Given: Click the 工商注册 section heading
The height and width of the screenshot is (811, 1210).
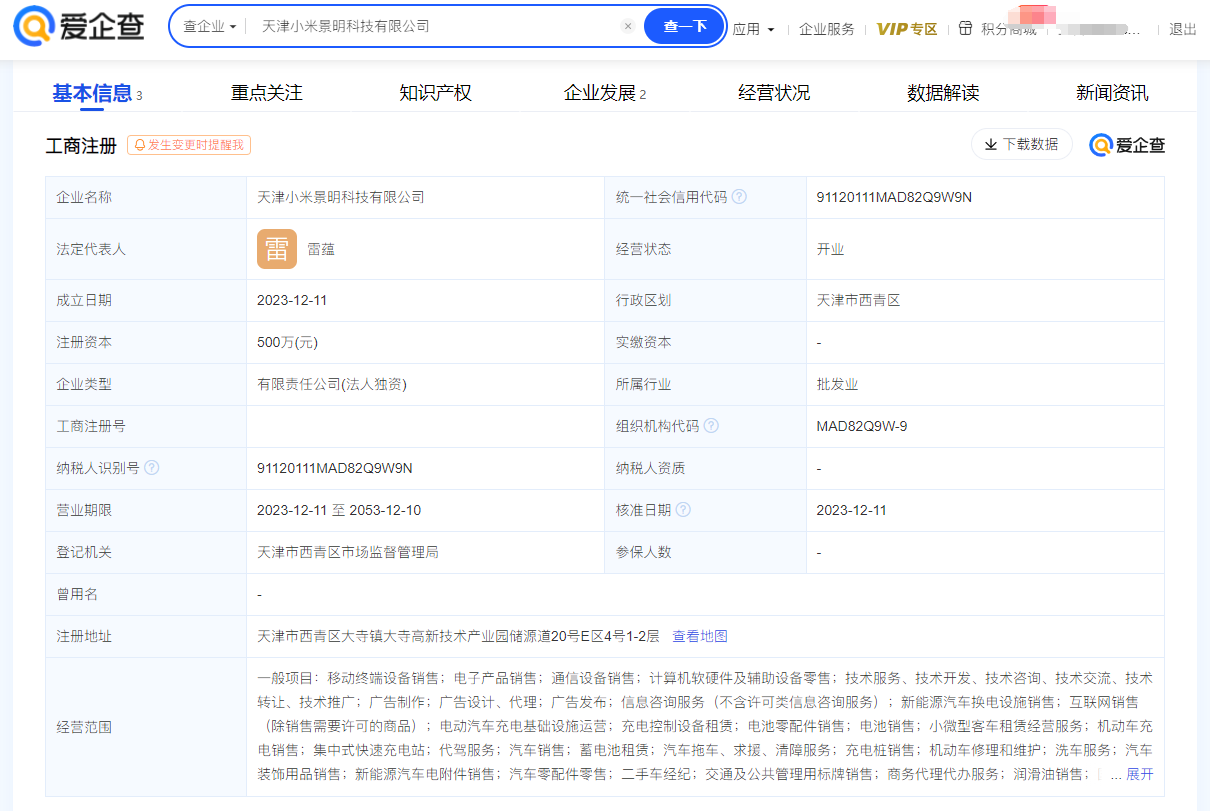Looking at the screenshot, I should pyautogui.click(x=81, y=146).
